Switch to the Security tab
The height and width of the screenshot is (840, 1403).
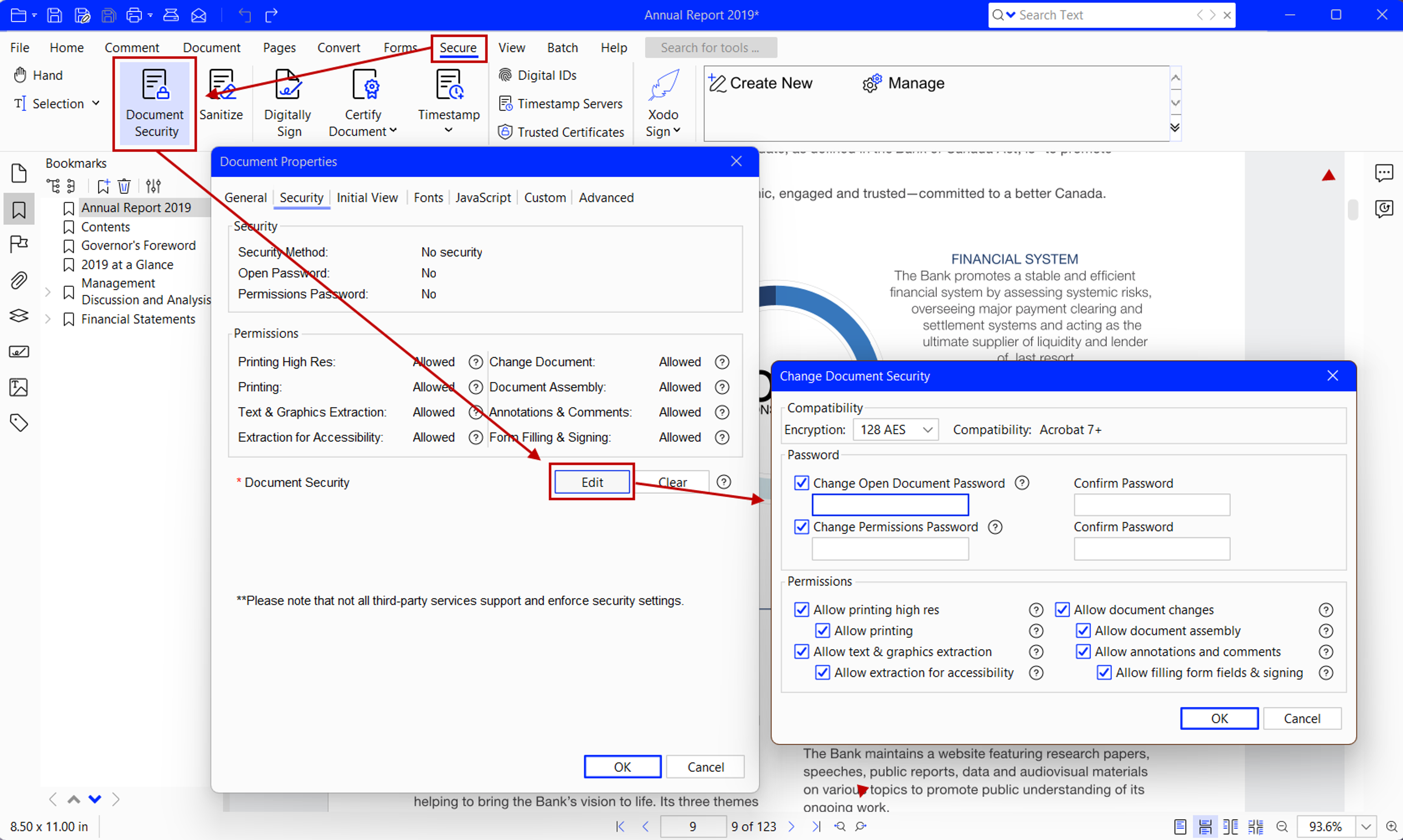(300, 197)
